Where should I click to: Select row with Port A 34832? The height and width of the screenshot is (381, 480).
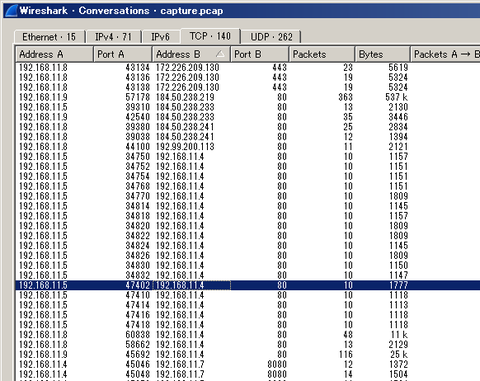[248, 275]
